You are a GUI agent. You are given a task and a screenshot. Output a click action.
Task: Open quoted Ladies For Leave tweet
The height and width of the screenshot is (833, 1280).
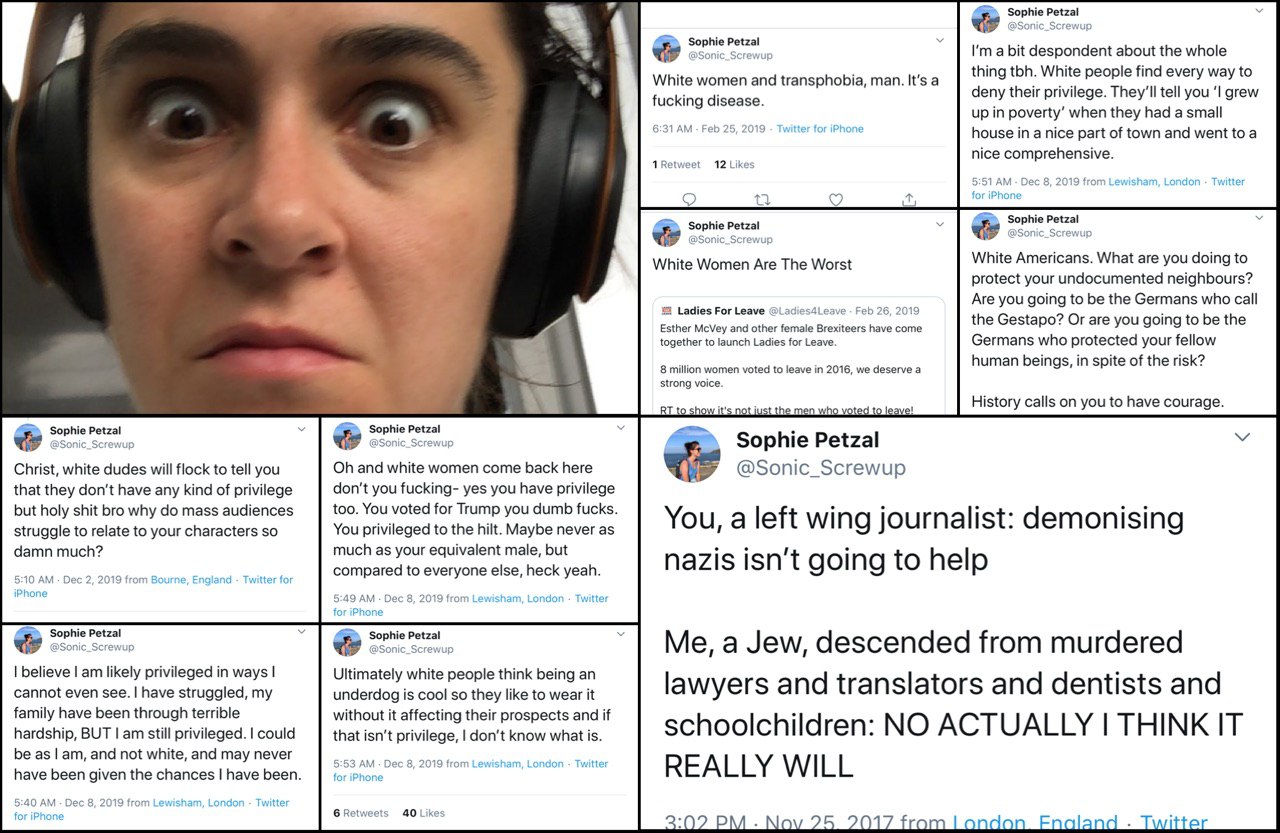(799, 356)
